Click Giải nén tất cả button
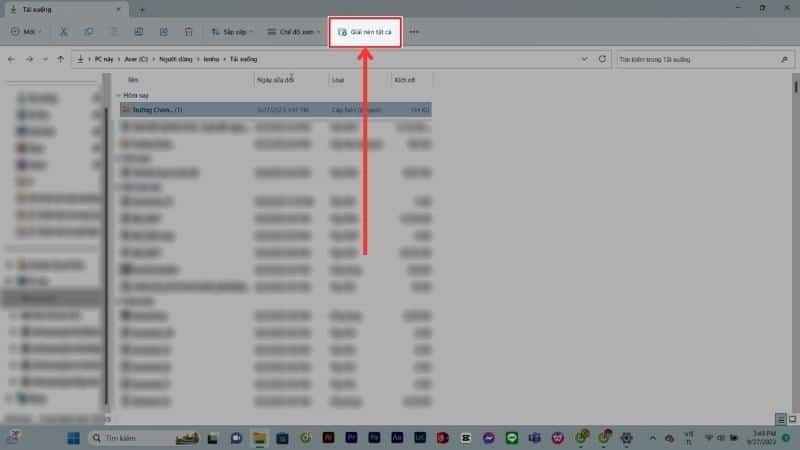800x450 pixels. [x=366, y=32]
